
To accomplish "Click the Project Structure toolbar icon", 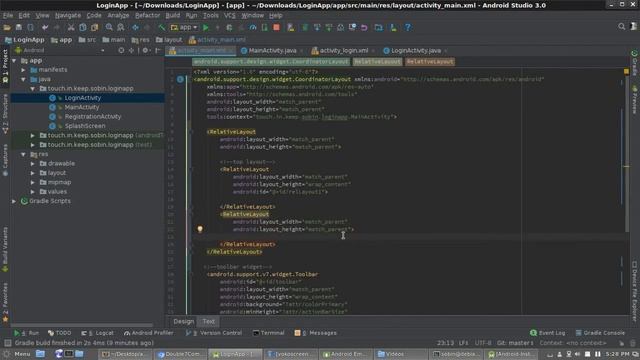I will pos(379,27).
